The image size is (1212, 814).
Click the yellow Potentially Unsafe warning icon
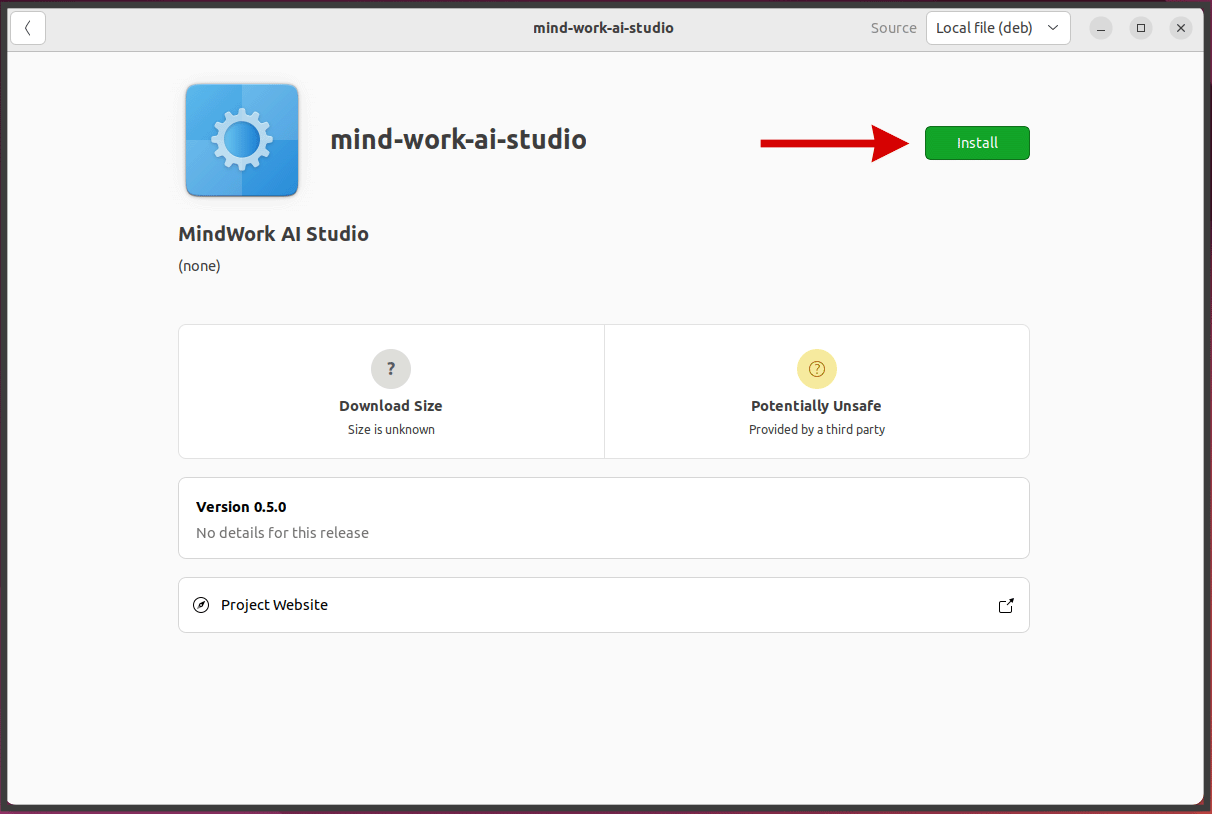[x=816, y=369]
